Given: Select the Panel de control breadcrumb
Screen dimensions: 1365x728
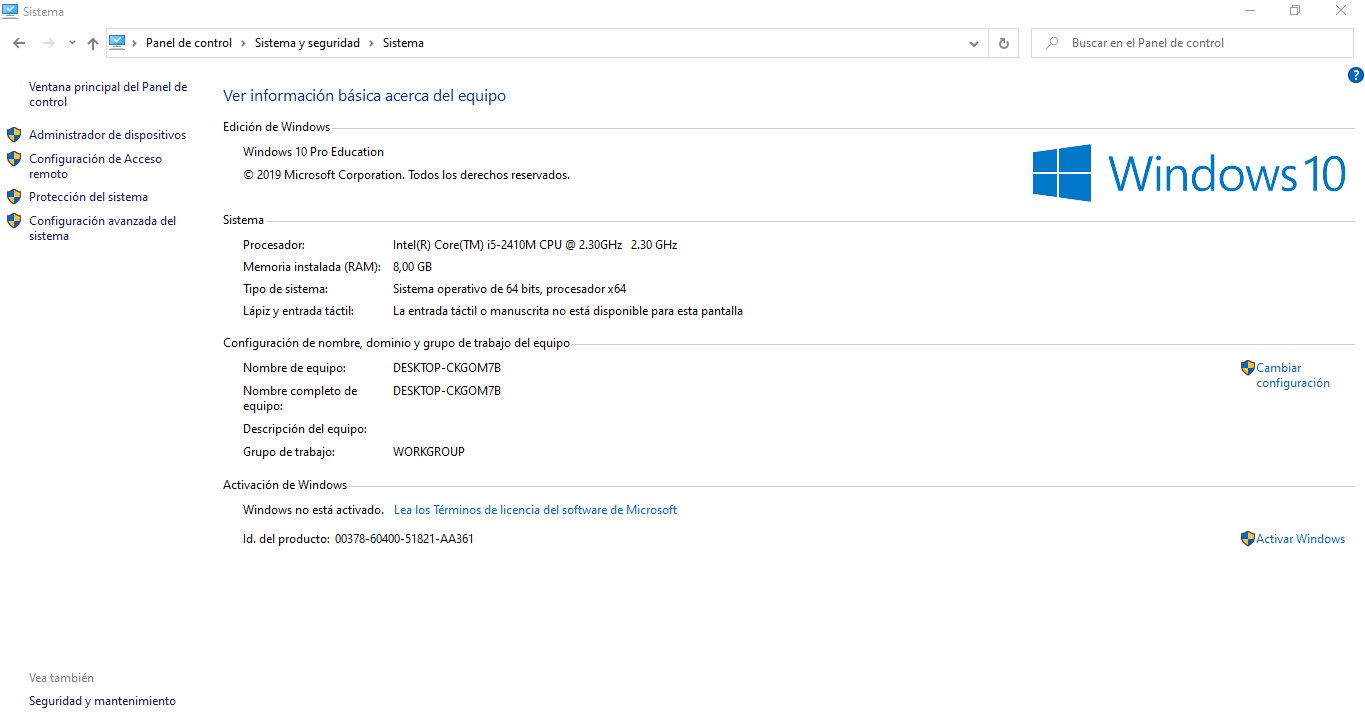Looking at the screenshot, I should coord(188,43).
